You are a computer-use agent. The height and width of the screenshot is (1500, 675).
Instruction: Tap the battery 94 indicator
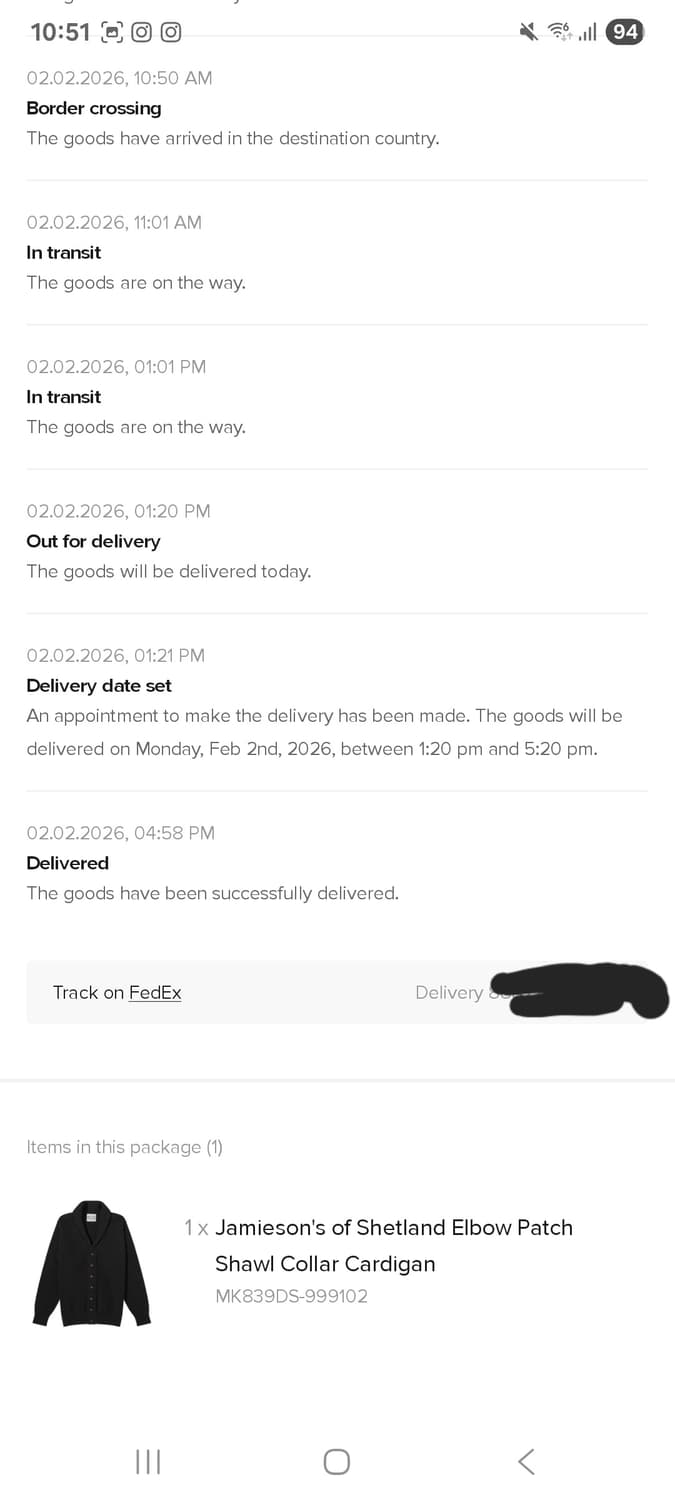[625, 32]
